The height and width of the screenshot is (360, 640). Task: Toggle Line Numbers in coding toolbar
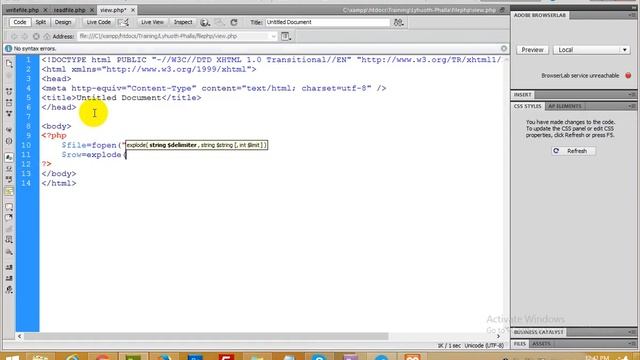[9, 157]
